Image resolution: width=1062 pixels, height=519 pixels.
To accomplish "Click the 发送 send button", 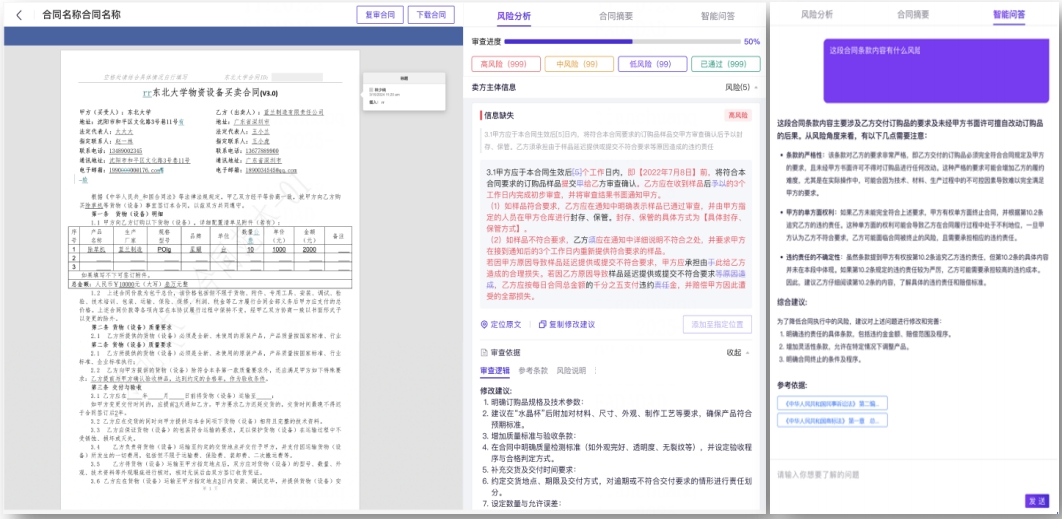I will point(1037,501).
